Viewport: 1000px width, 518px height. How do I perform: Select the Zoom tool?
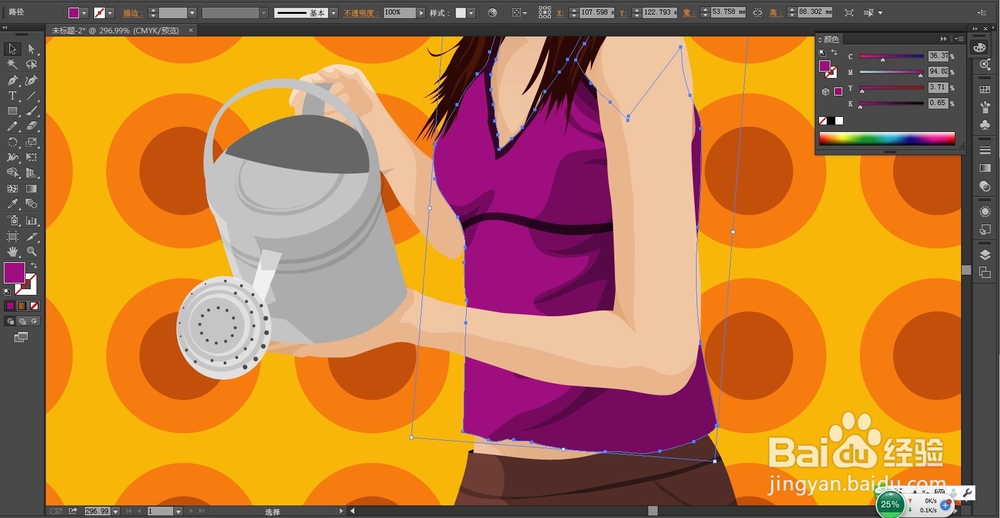click(x=31, y=251)
